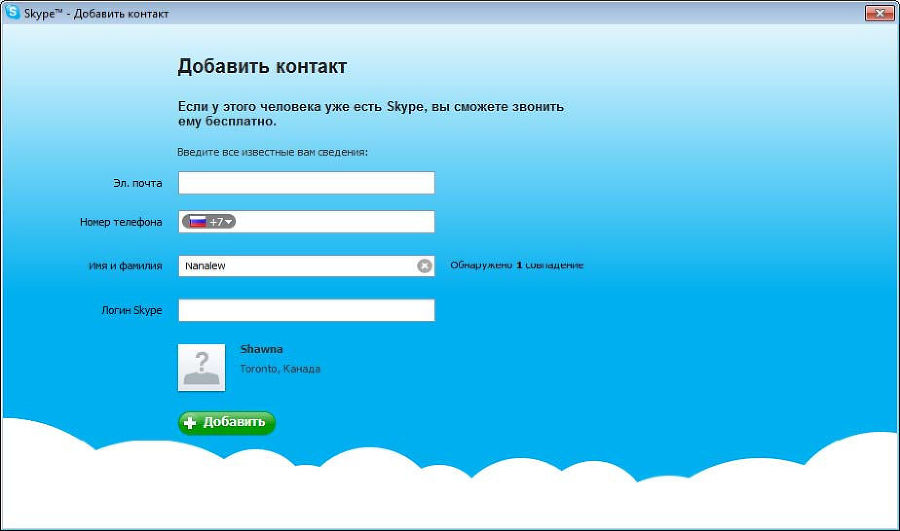Click the Russian flag icon
Viewport: 900px width, 531px height.
[198, 222]
